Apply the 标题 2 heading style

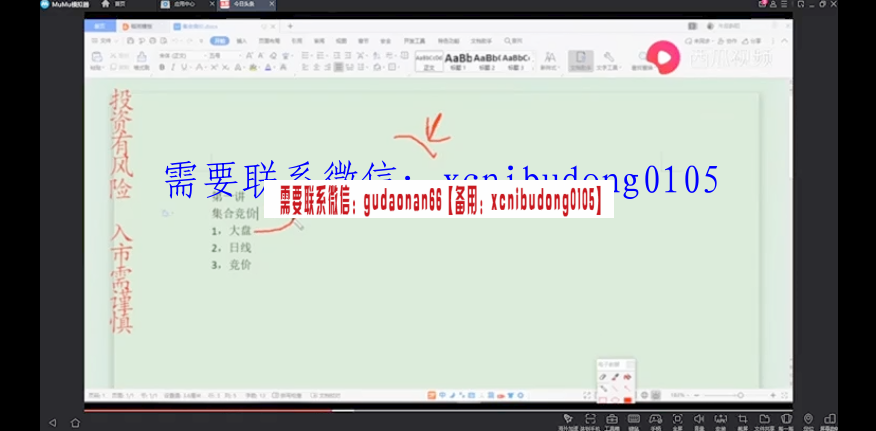click(x=487, y=61)
